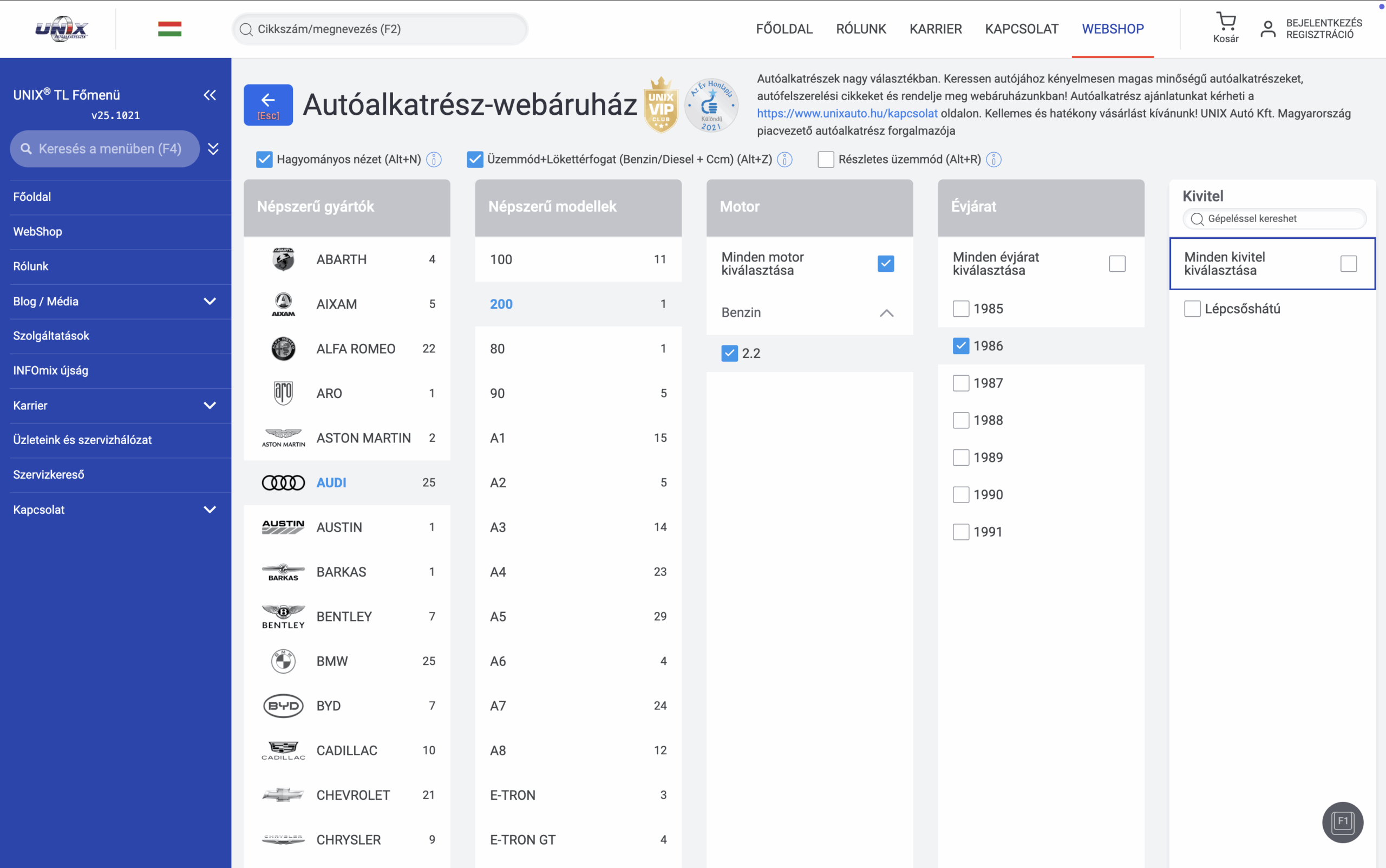Click the user profile login icon

(x=1268, y=29)
